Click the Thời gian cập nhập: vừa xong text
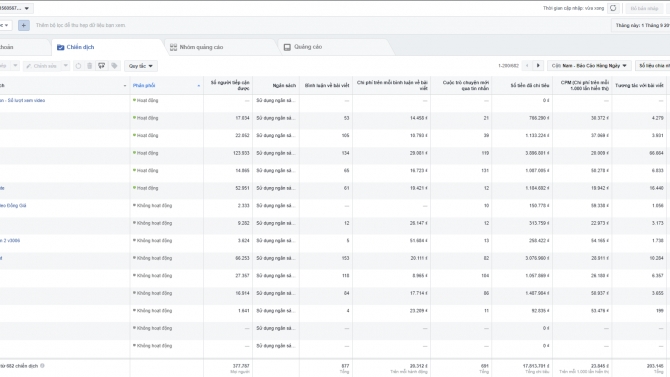 [x=573, y=8]
